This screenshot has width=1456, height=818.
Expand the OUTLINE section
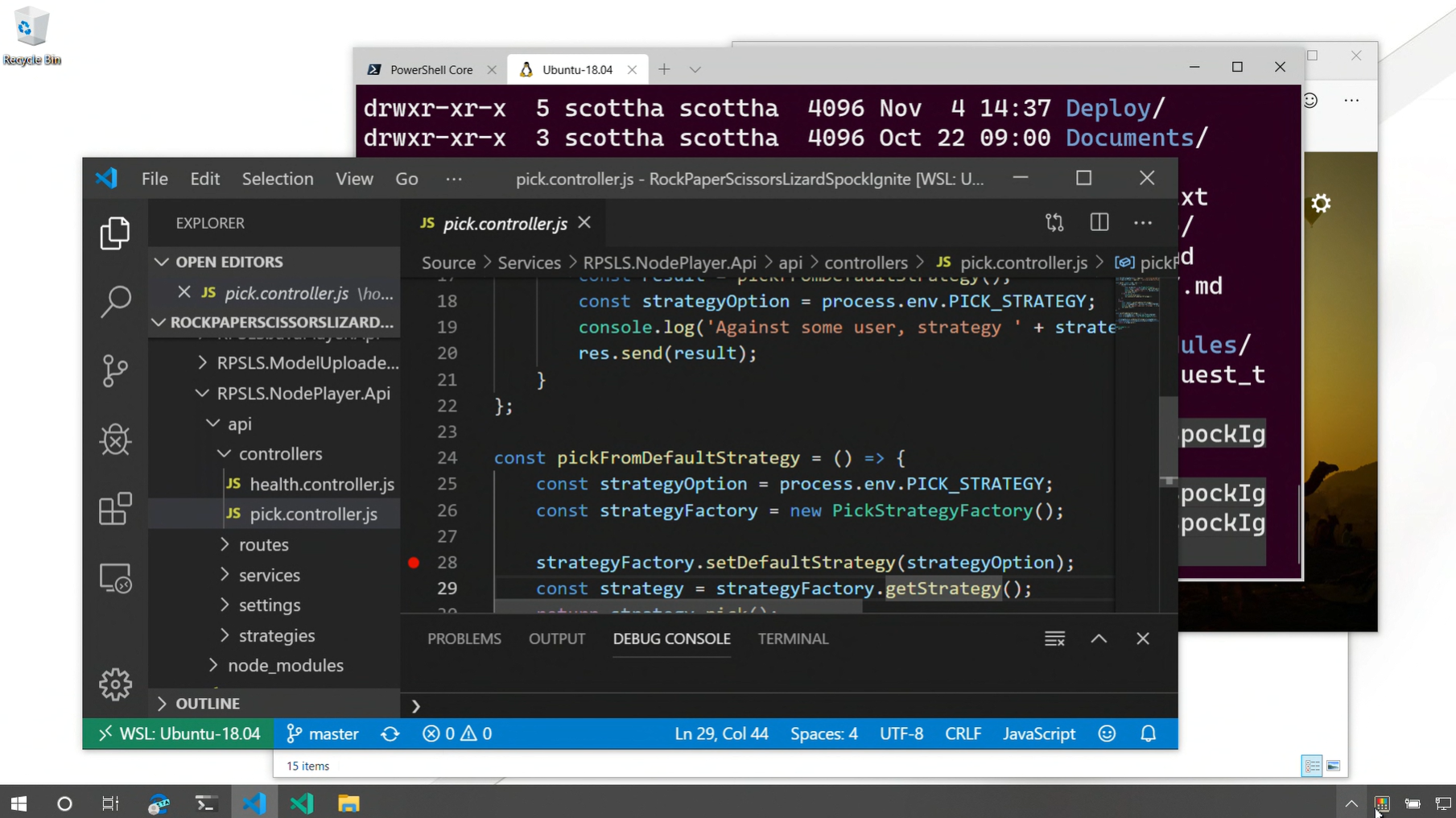coord(207,703)
